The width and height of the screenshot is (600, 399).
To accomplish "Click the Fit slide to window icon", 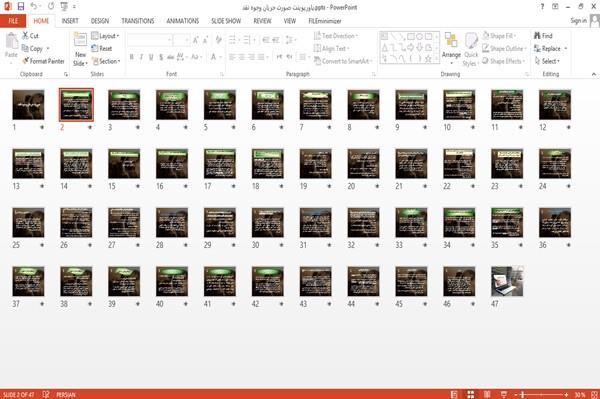I will 594,394.
